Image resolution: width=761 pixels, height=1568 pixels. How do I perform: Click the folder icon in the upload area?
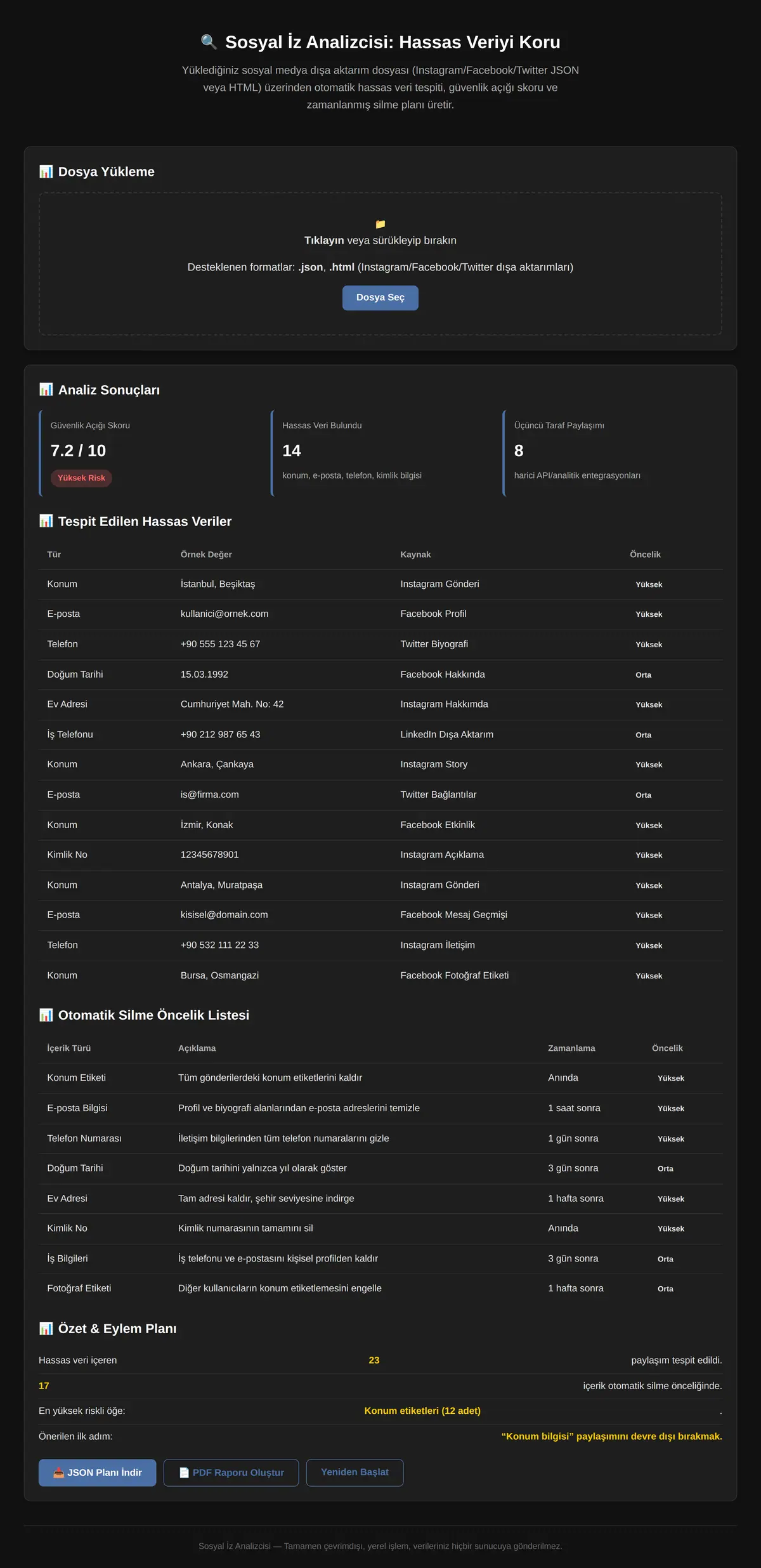point(380,224)
